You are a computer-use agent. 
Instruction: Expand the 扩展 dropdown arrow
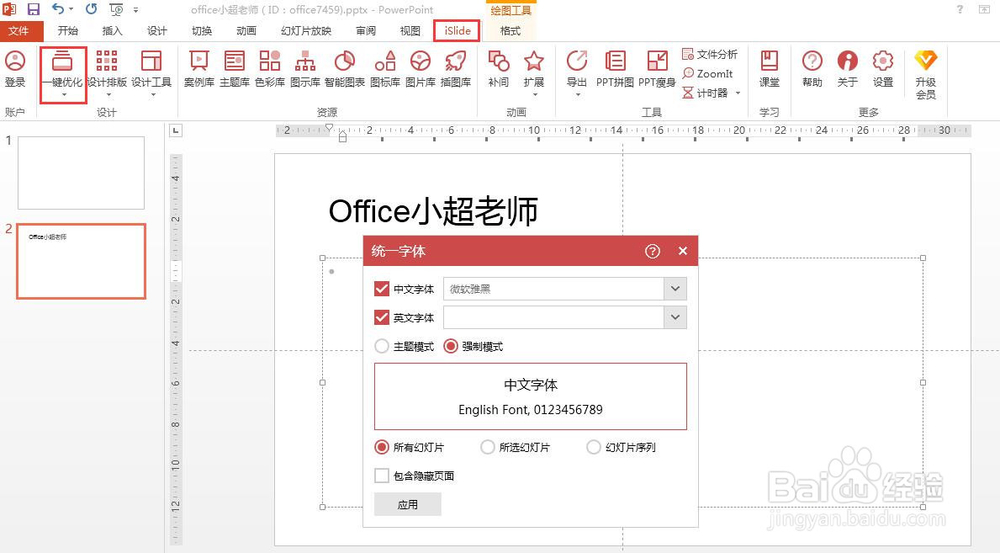534,95
